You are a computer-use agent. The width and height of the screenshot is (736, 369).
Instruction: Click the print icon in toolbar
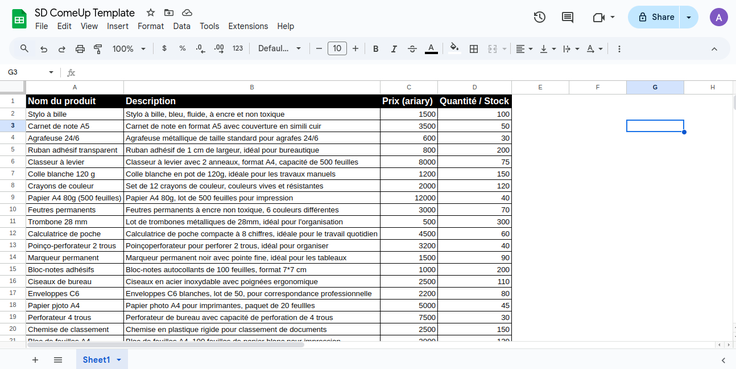pyautogui.click(x=80, y=49)
